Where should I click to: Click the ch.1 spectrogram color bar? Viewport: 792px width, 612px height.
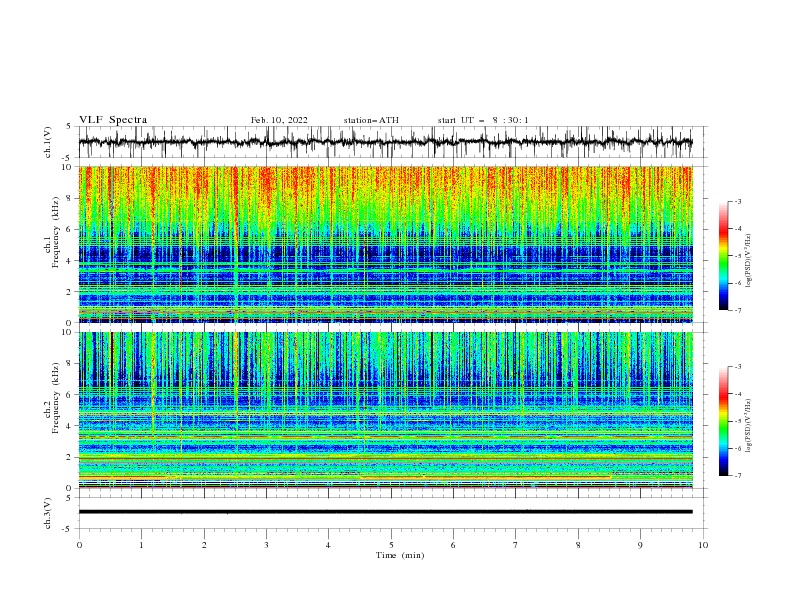point(723,256)
